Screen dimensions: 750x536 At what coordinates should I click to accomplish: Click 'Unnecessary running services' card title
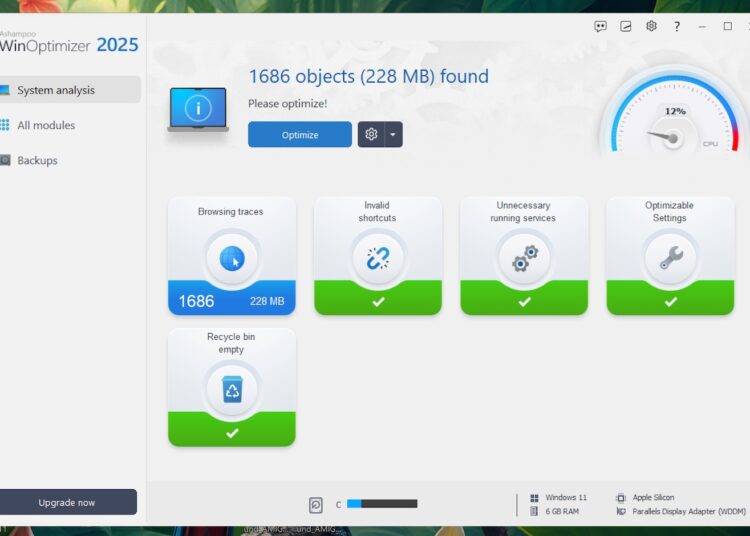pos(523,211)
